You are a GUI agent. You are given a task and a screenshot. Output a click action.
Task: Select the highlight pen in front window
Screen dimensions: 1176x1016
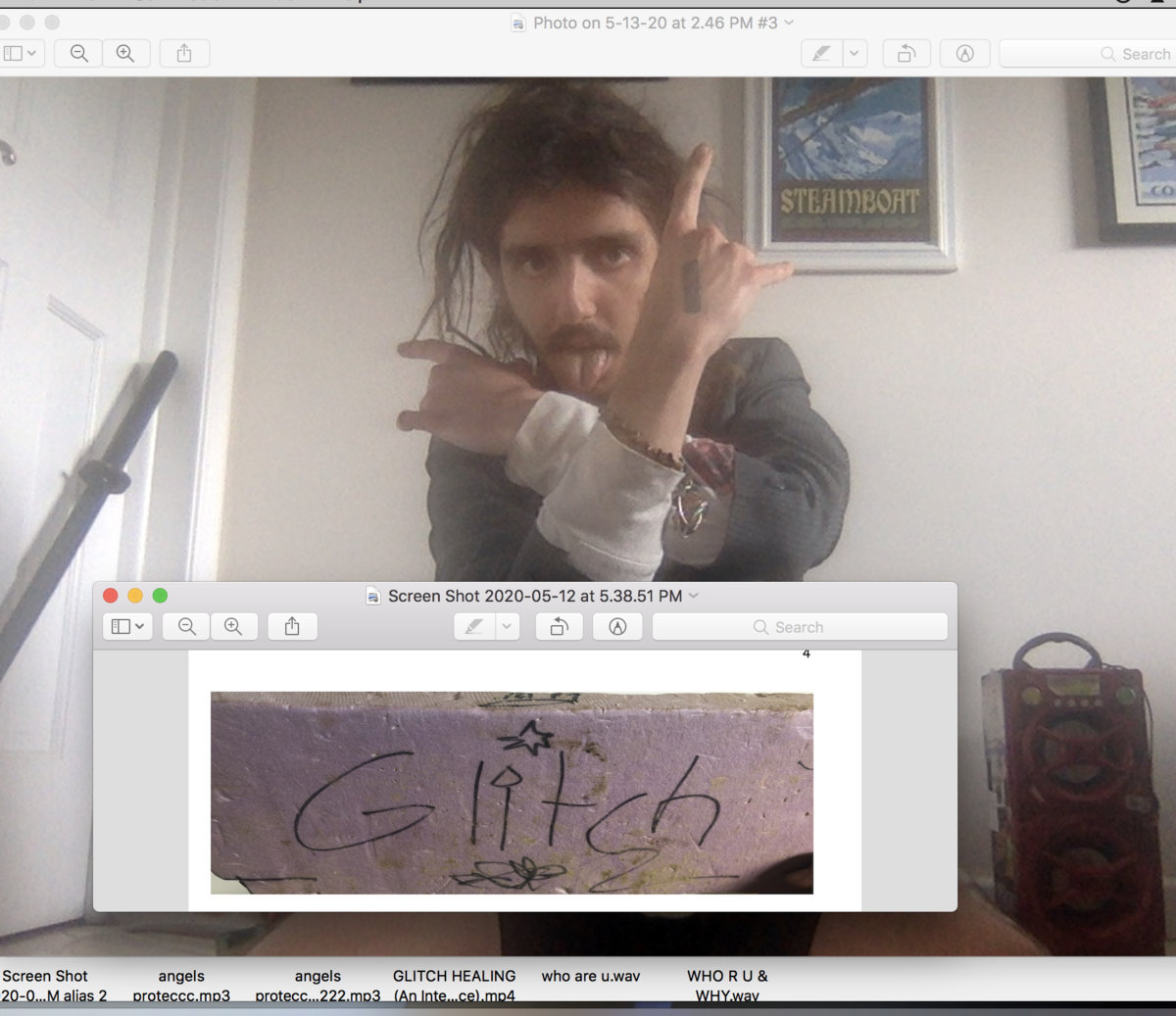[475, 627]
